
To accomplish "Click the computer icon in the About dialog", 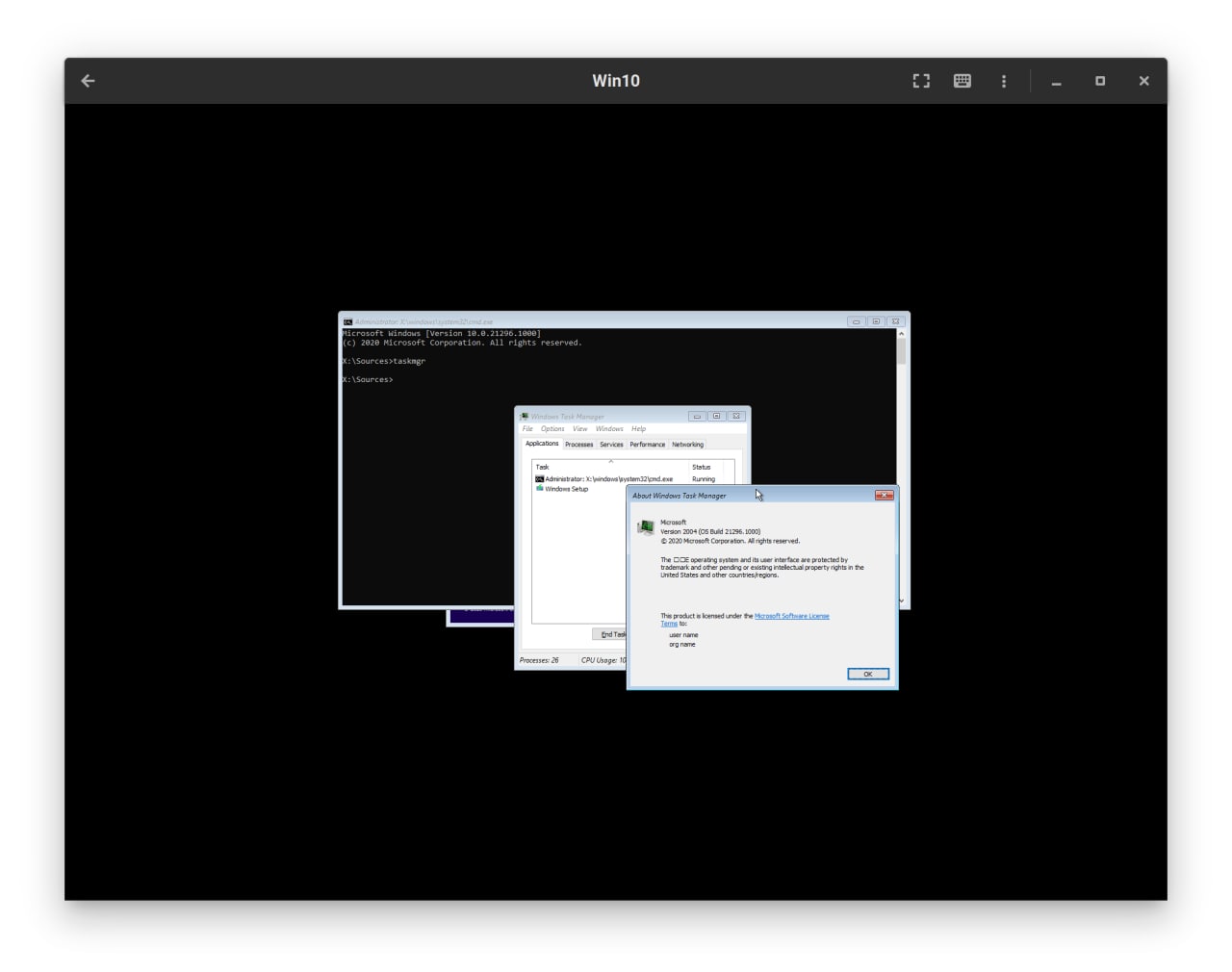I will (x=645, y=527).
